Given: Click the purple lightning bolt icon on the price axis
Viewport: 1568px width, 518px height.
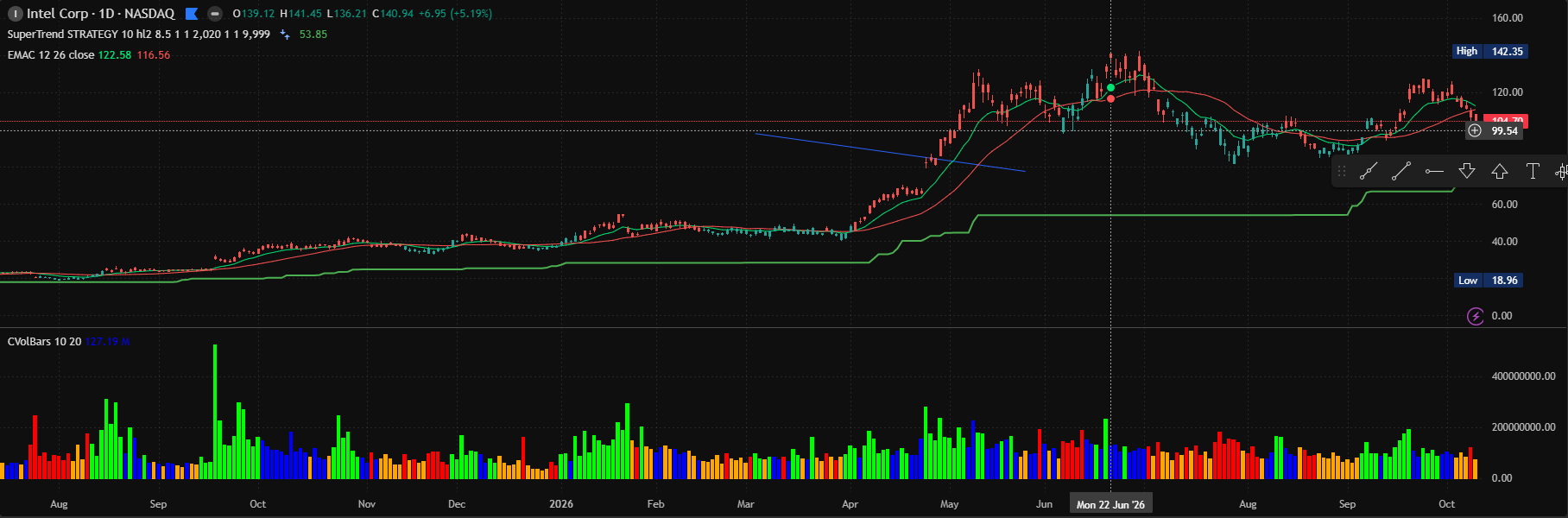Looking at the screenshot, I should pos(1476,316).
